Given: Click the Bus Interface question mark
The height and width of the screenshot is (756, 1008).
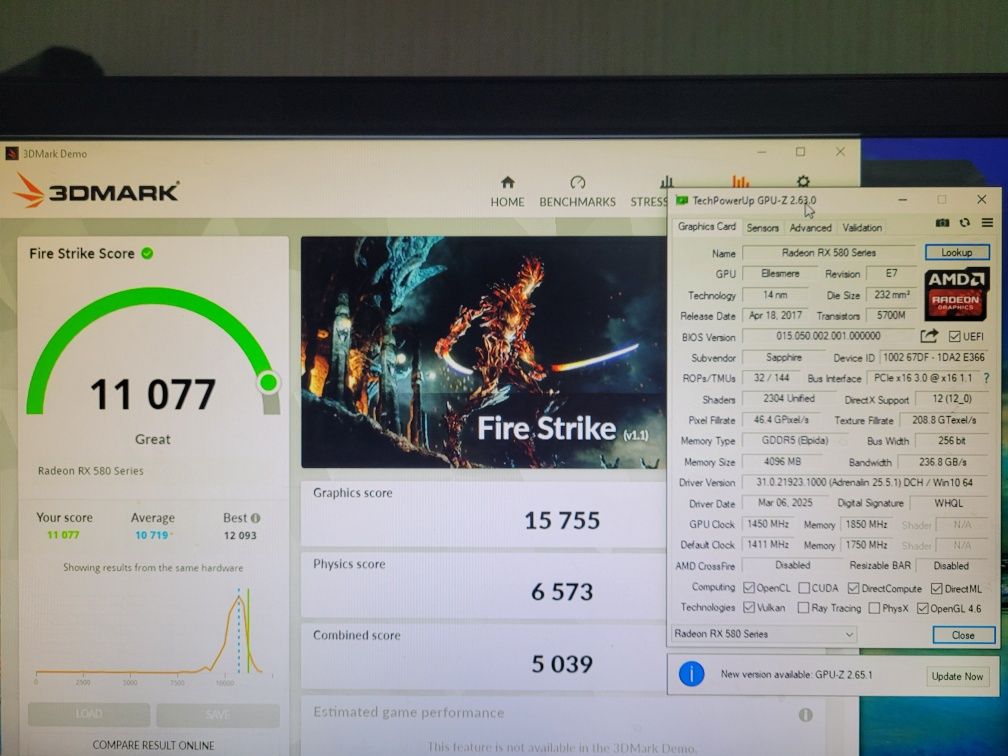Looking at the screenshot, I should pyautogui.click(x=986, y=378).
